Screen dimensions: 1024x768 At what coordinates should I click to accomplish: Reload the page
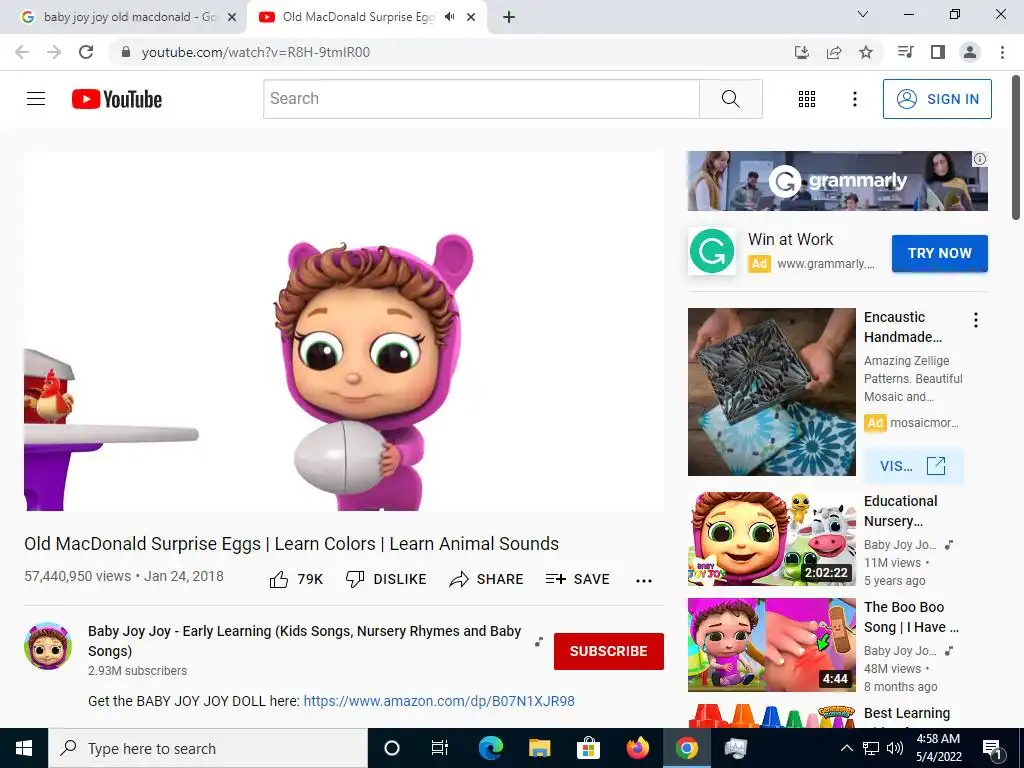tap(86, 52)
